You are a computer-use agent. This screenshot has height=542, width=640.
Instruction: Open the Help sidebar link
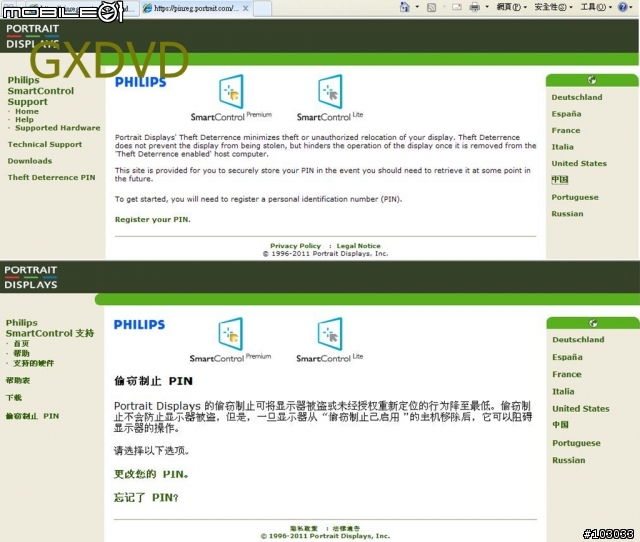coord(24,120)
